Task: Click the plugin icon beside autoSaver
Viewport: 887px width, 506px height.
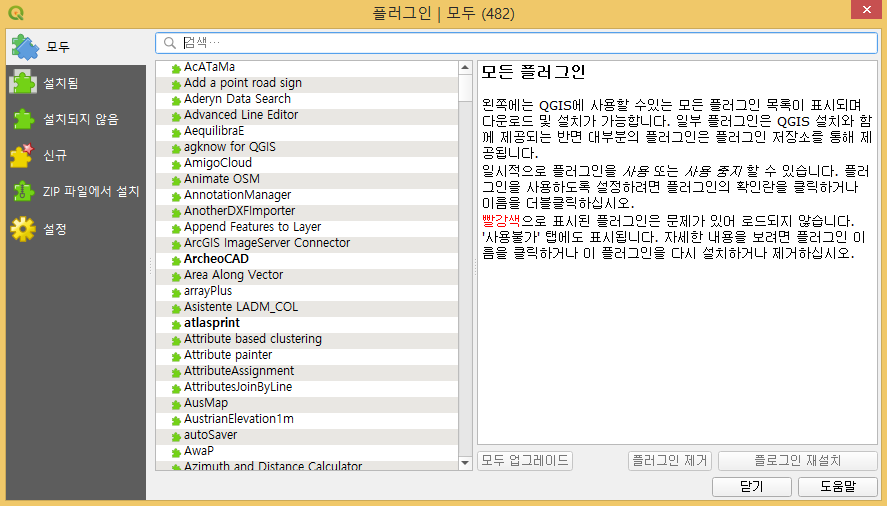Action: 176,437
